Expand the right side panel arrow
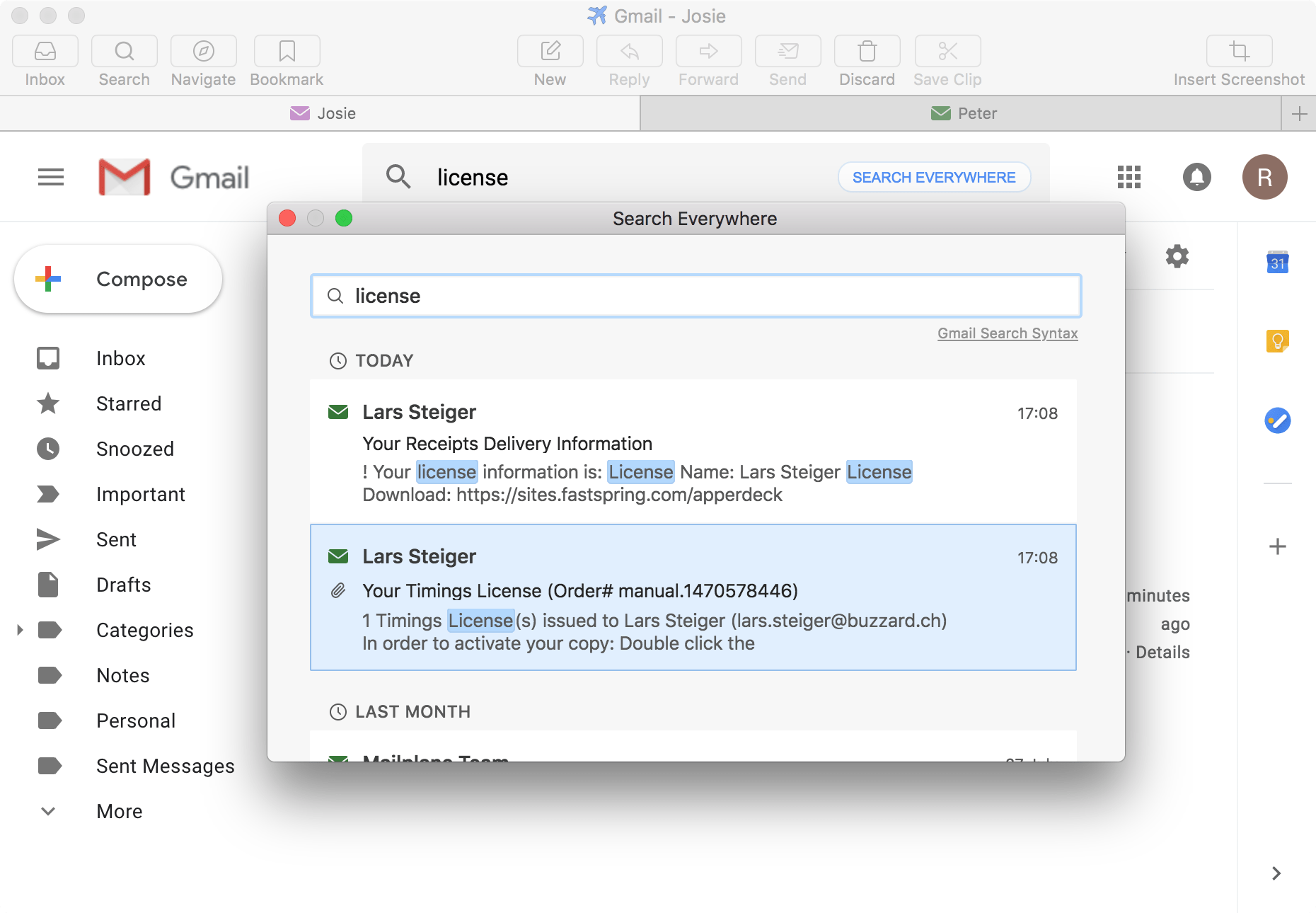 [1276, 873]
